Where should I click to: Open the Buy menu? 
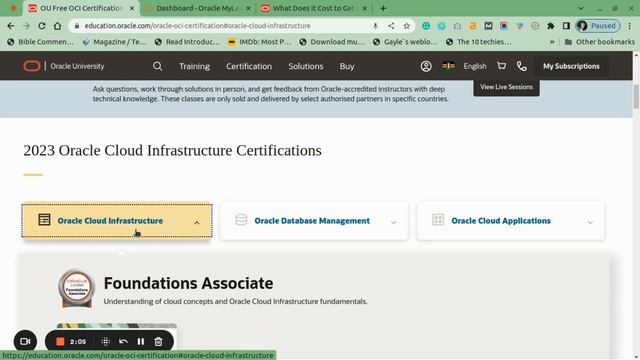tap(347, 66)
